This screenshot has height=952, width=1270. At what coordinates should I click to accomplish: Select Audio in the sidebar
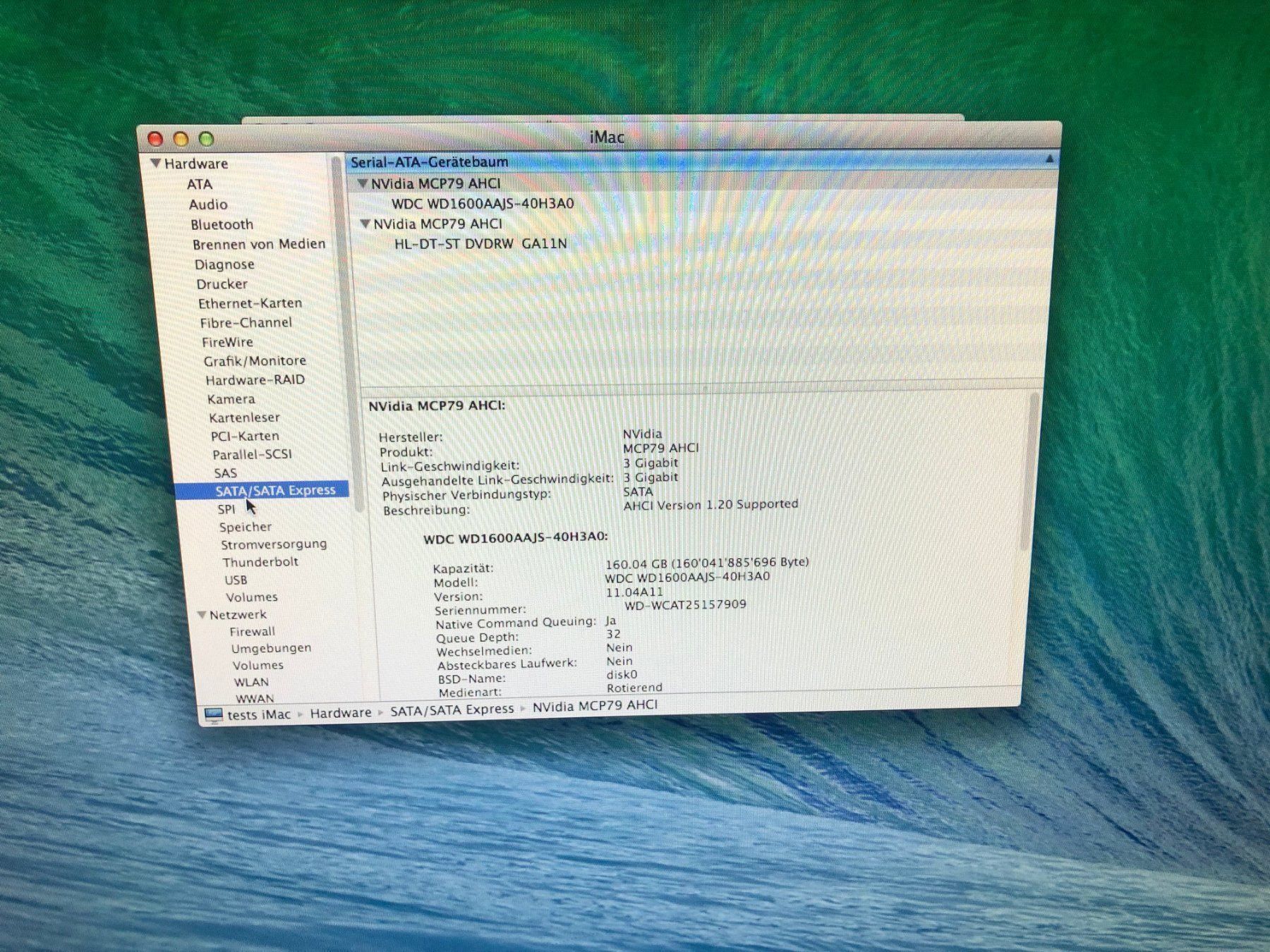pyautogui.click(x=208, y=205)
